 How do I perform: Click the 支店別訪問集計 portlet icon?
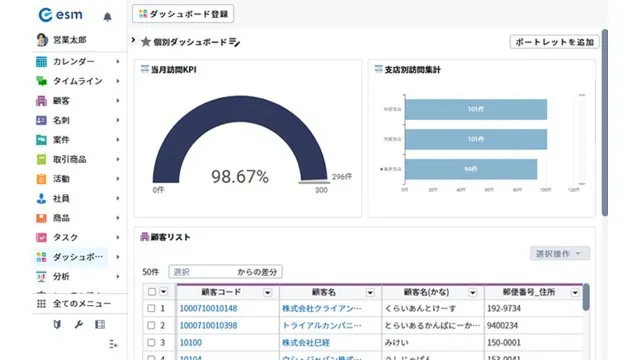[x=379, y=69]
